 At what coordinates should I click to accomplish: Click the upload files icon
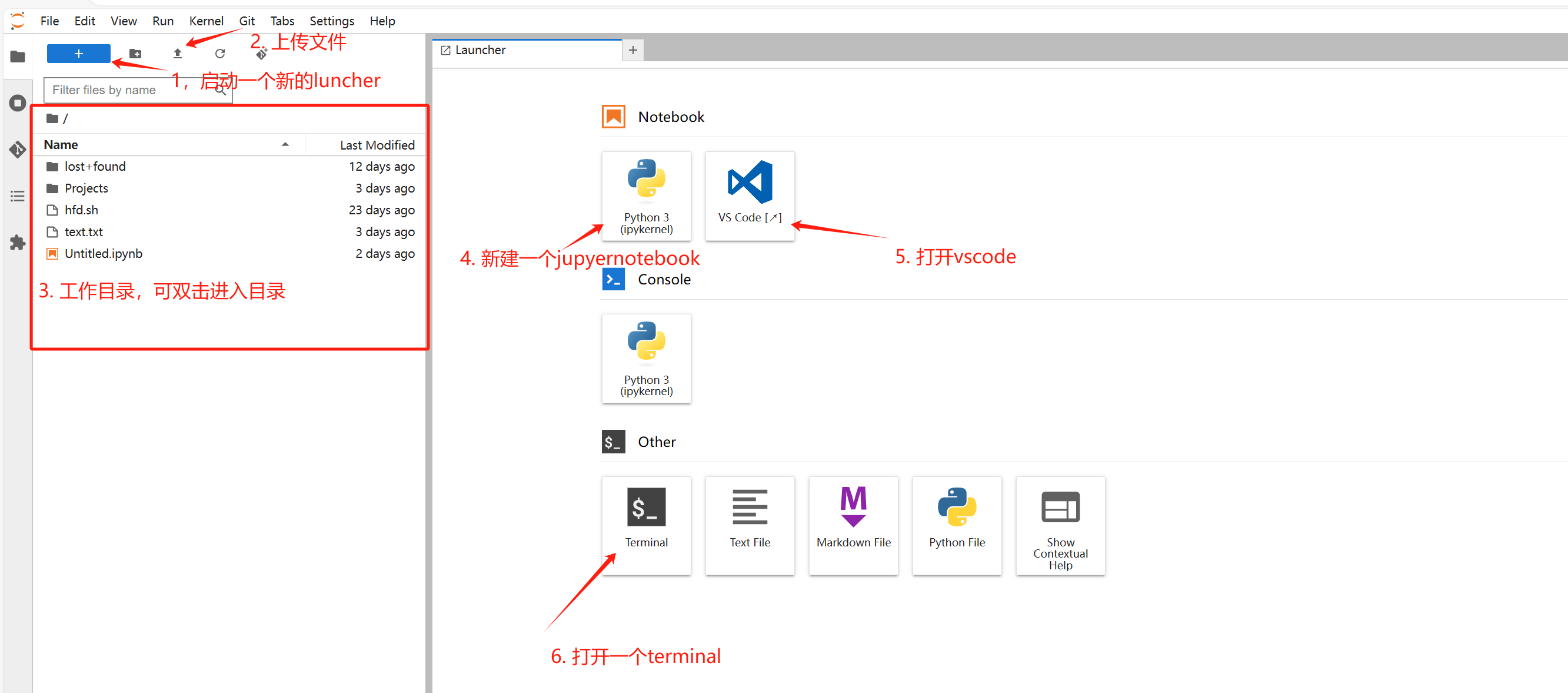(x=177, y=54)
